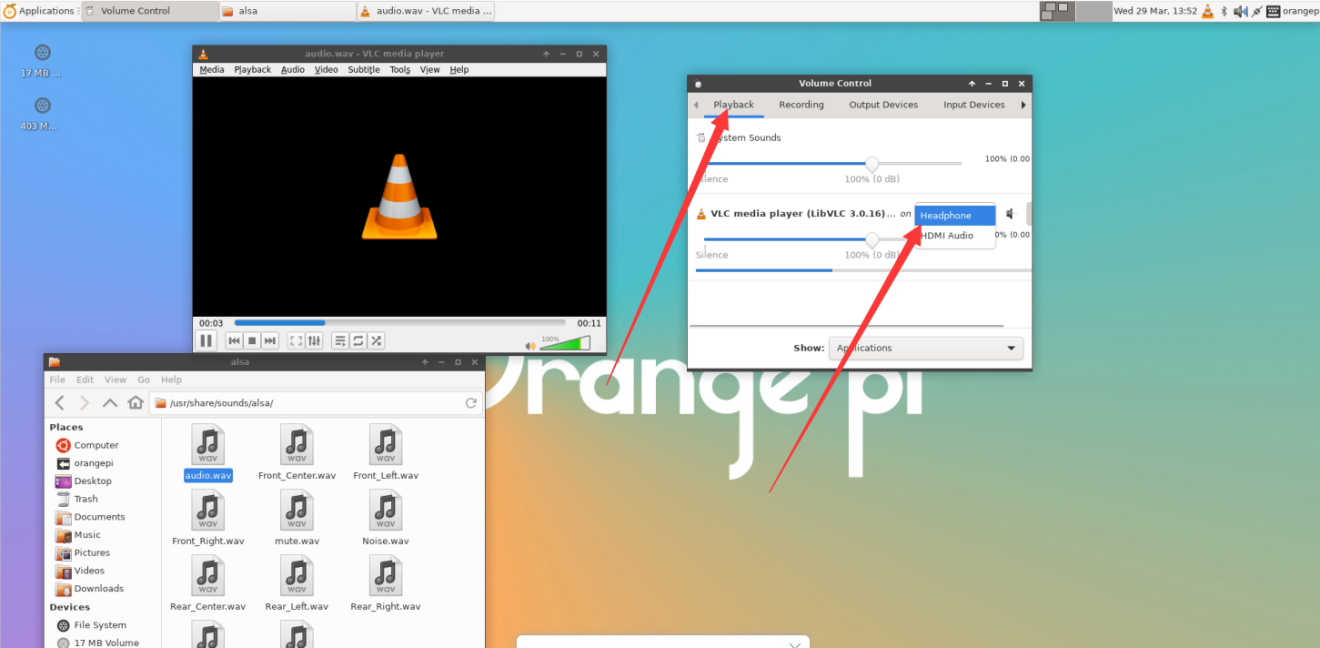Mute VLC stream in Volume Control
Screen dimensions: 1320x648
click(x=1012, y=214)
